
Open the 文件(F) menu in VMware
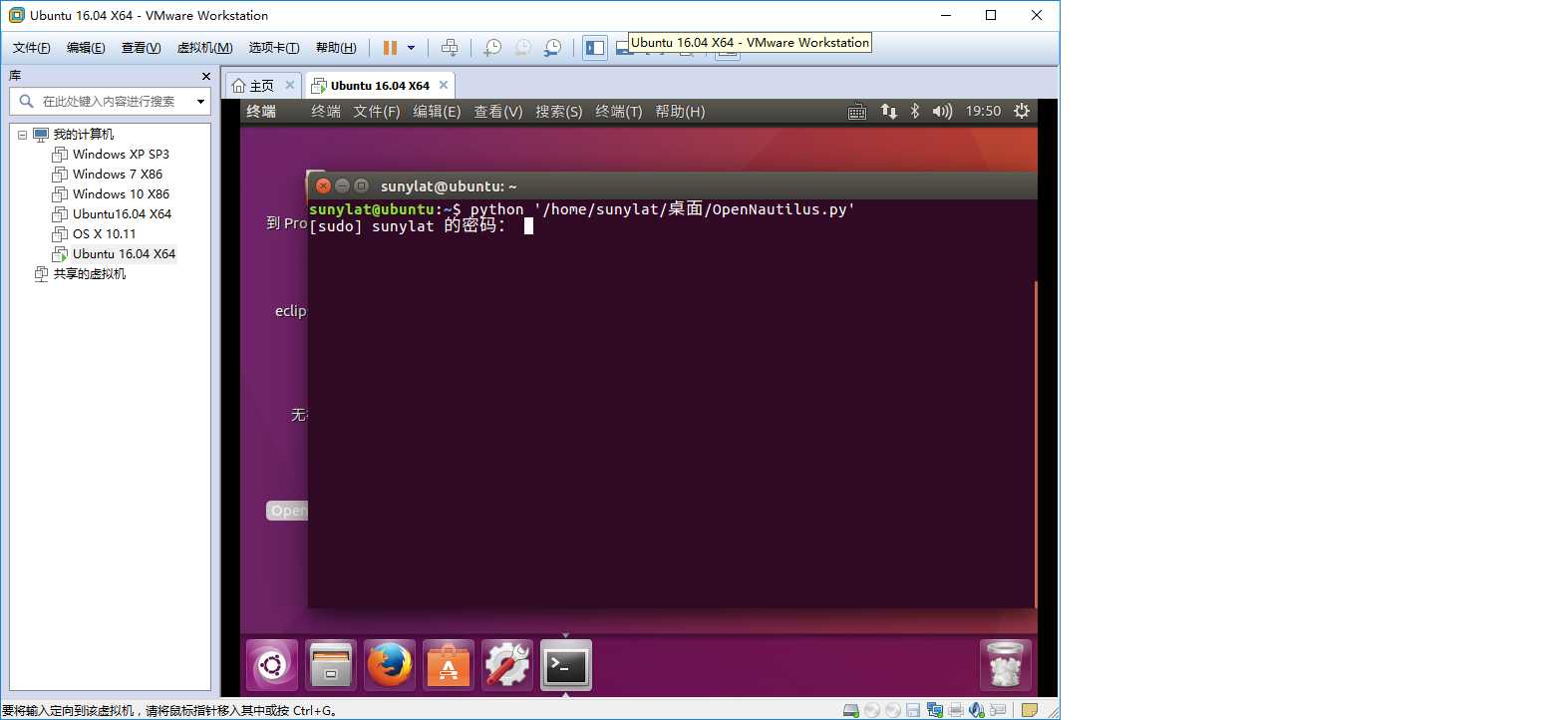pyautogui.click(x=31, y=48)
